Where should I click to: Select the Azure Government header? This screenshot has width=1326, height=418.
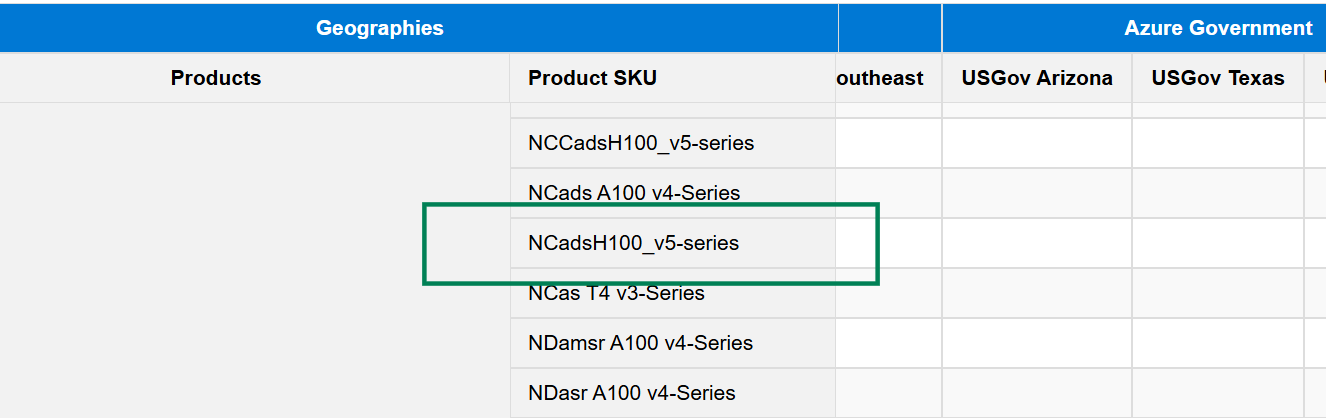1218,28
